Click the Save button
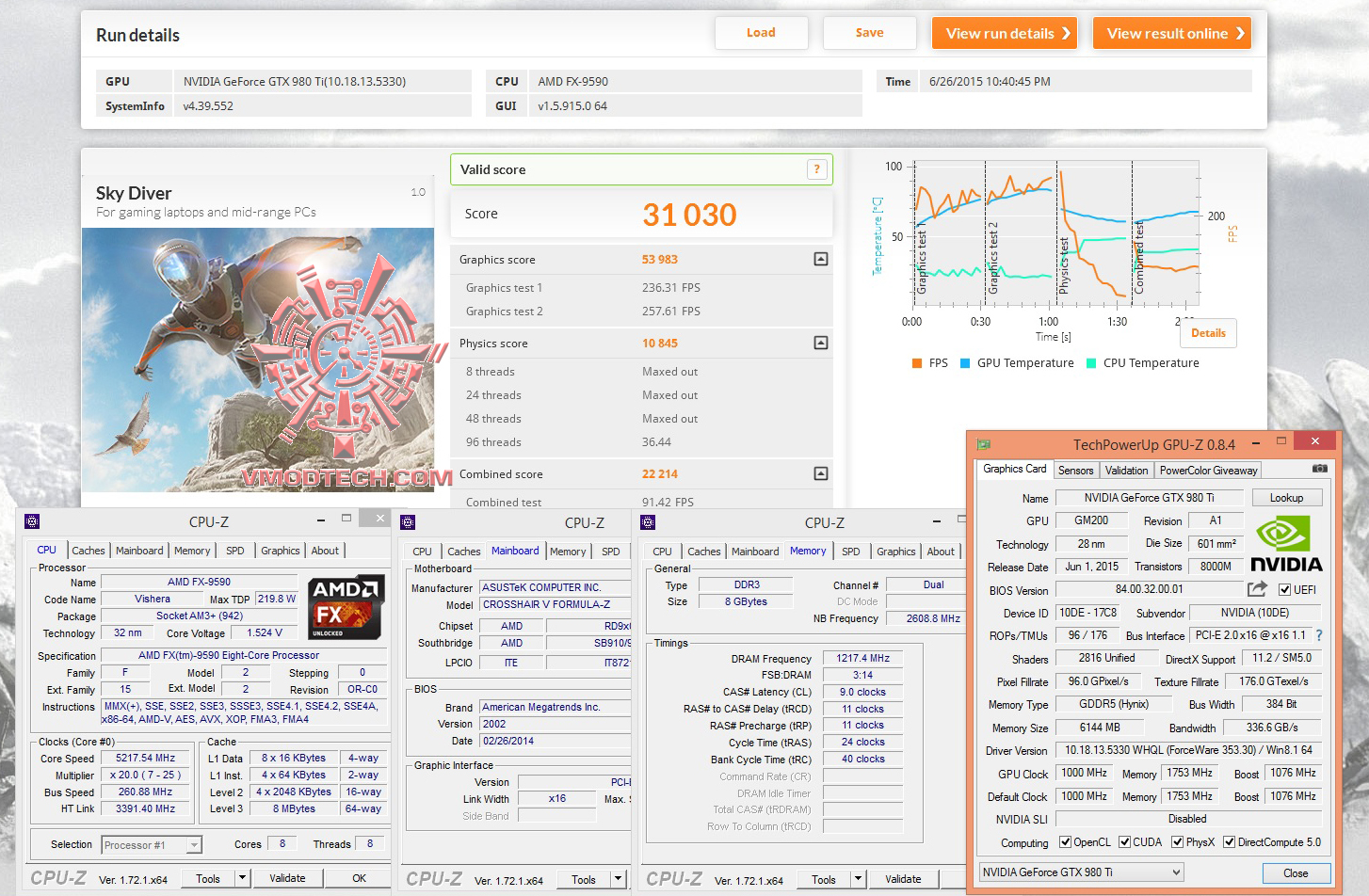 pos(869,33)
